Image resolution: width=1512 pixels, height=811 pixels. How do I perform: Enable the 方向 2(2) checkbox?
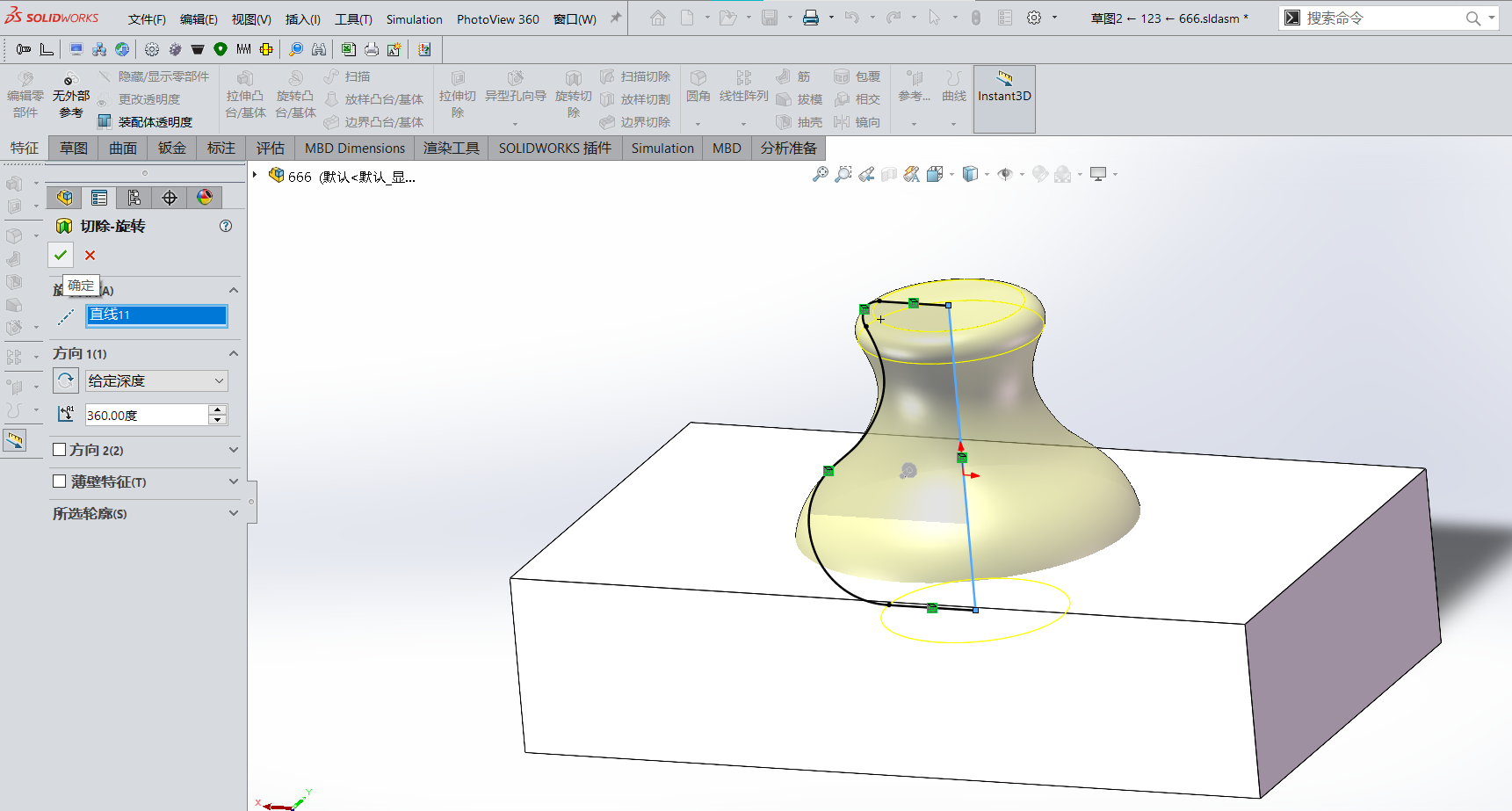point(59,449)
